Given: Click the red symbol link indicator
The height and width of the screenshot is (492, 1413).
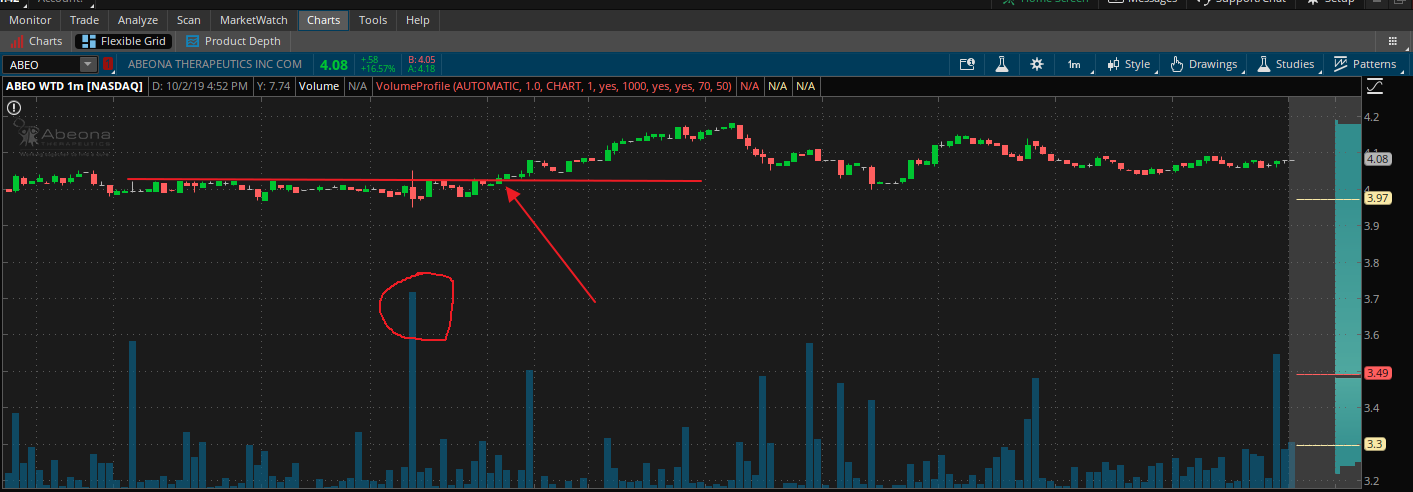Looking at the screenshot, I should [x=109, y=64].
